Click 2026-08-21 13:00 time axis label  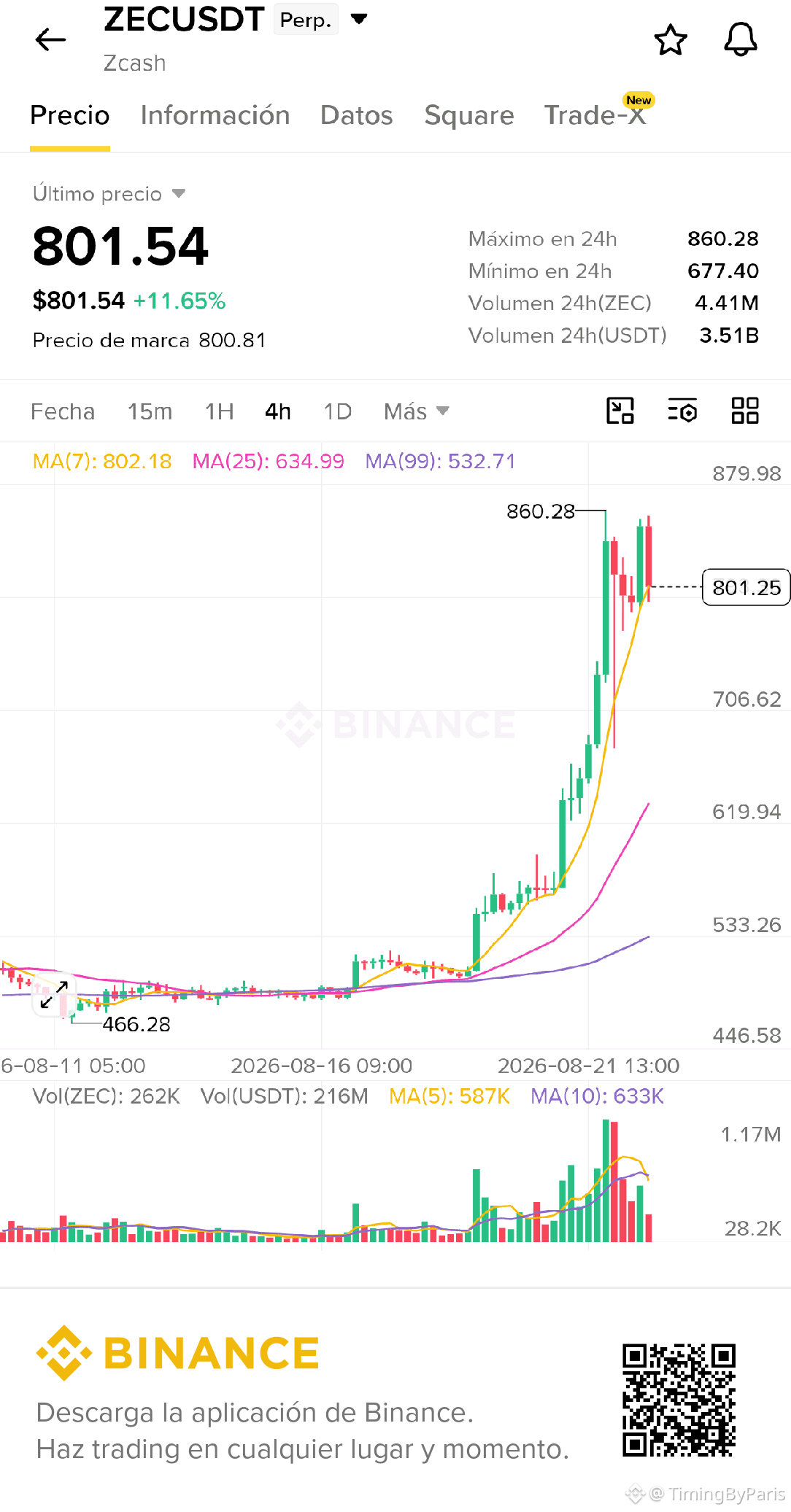(589, 1066)
